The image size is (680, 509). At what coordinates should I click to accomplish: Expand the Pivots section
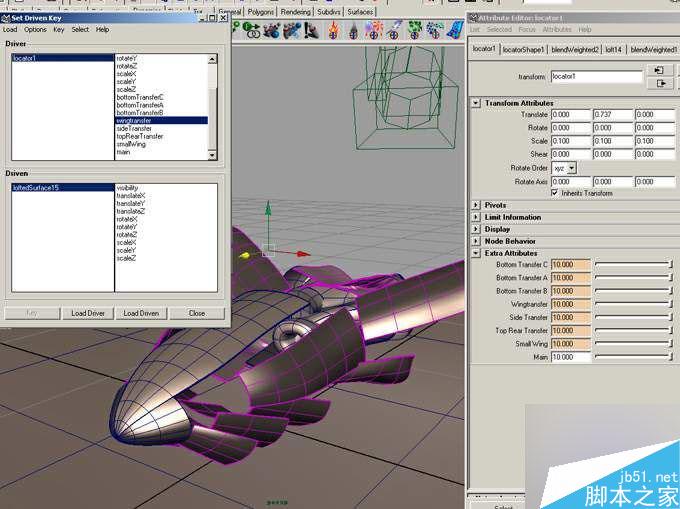(476, 205)
